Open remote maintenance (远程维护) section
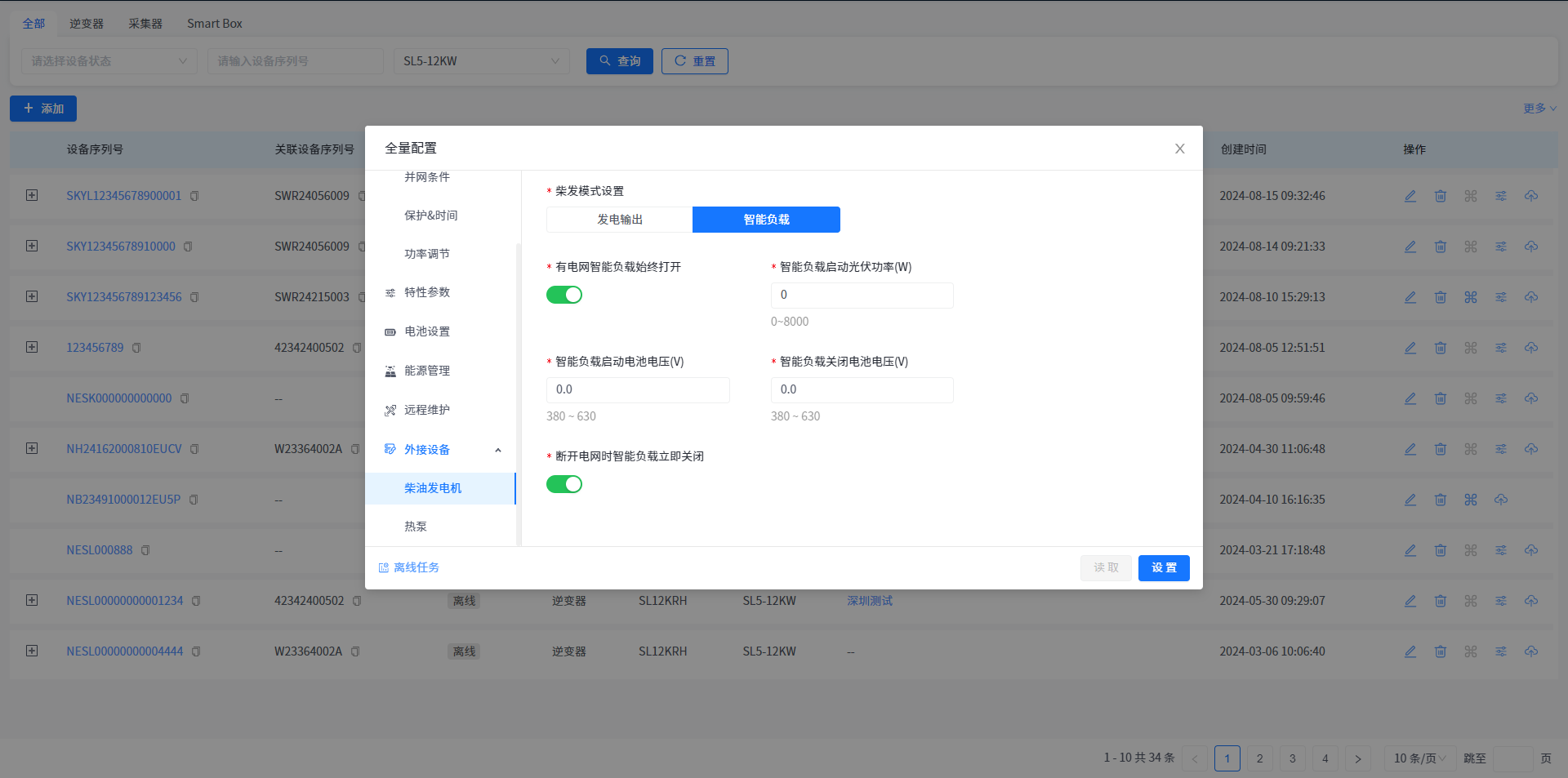Viewport: 1568px width, 778px height. pyautogui.click(x=426, y=410)
